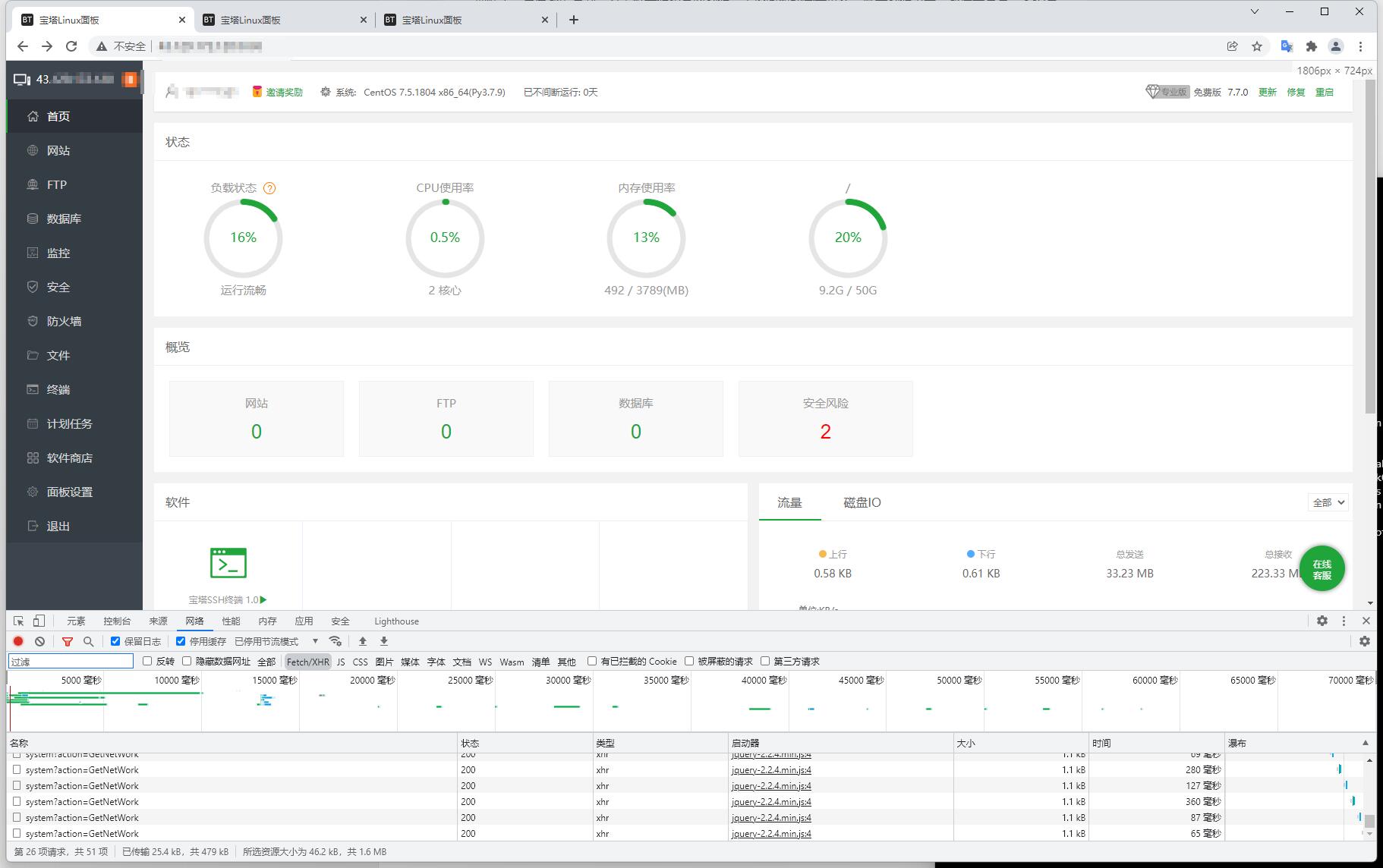Screen dimensions: 1383x868
Task: Open the 元素 Elements DevTools tab
Action: 76,621
